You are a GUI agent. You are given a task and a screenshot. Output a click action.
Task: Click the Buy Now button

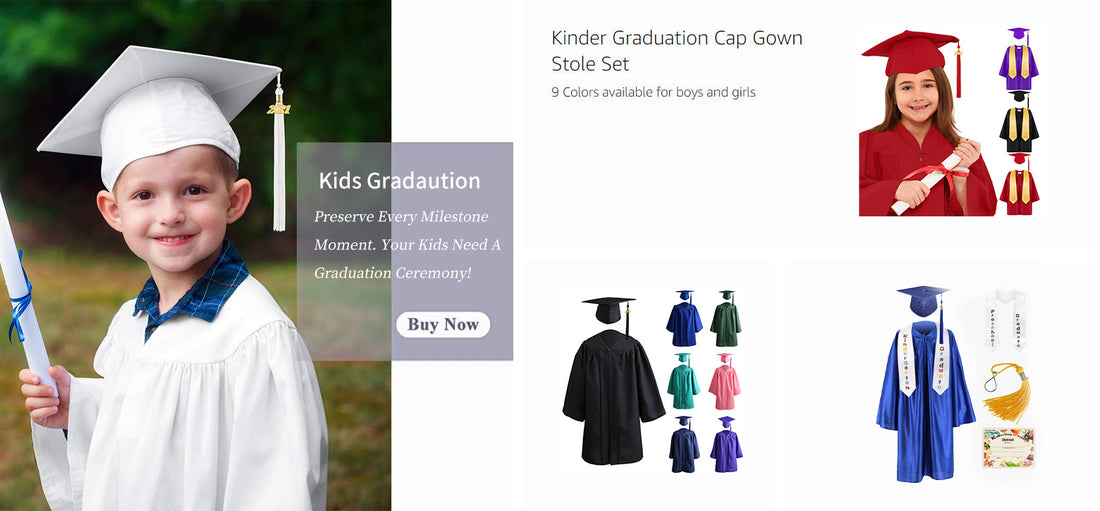(443, 324)
